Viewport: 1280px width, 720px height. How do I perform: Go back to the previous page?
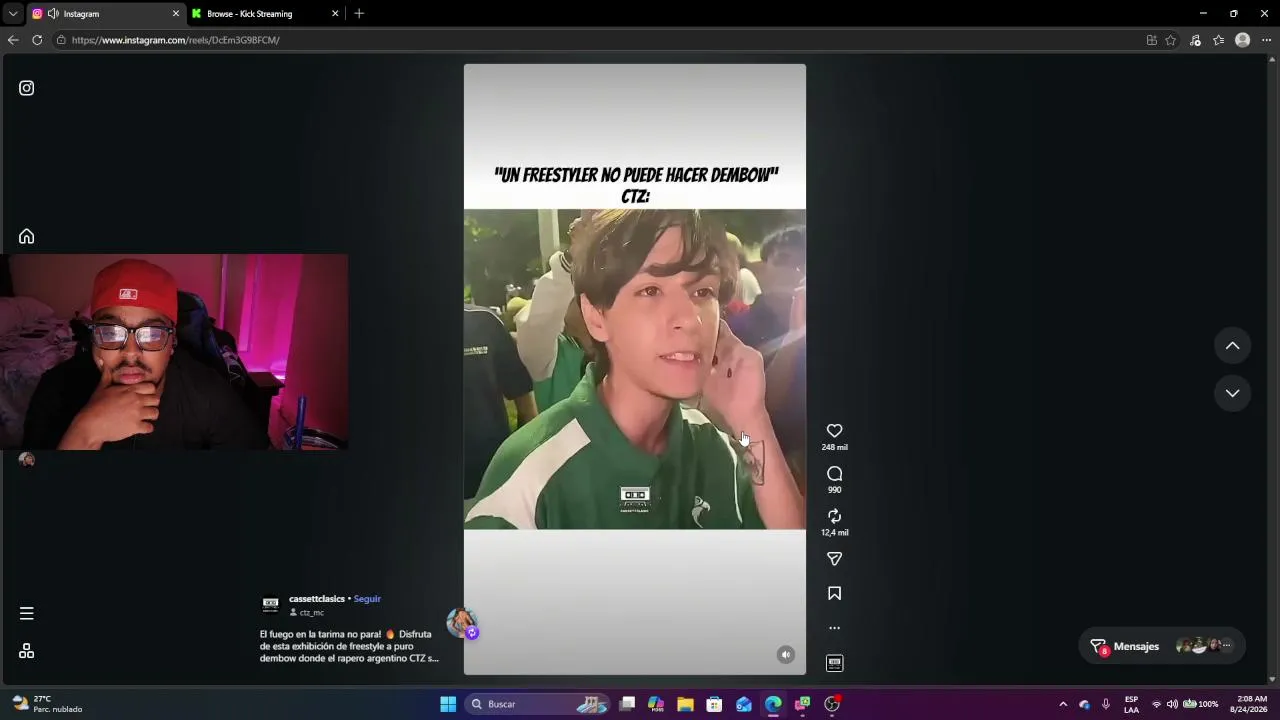coord(13,40)
